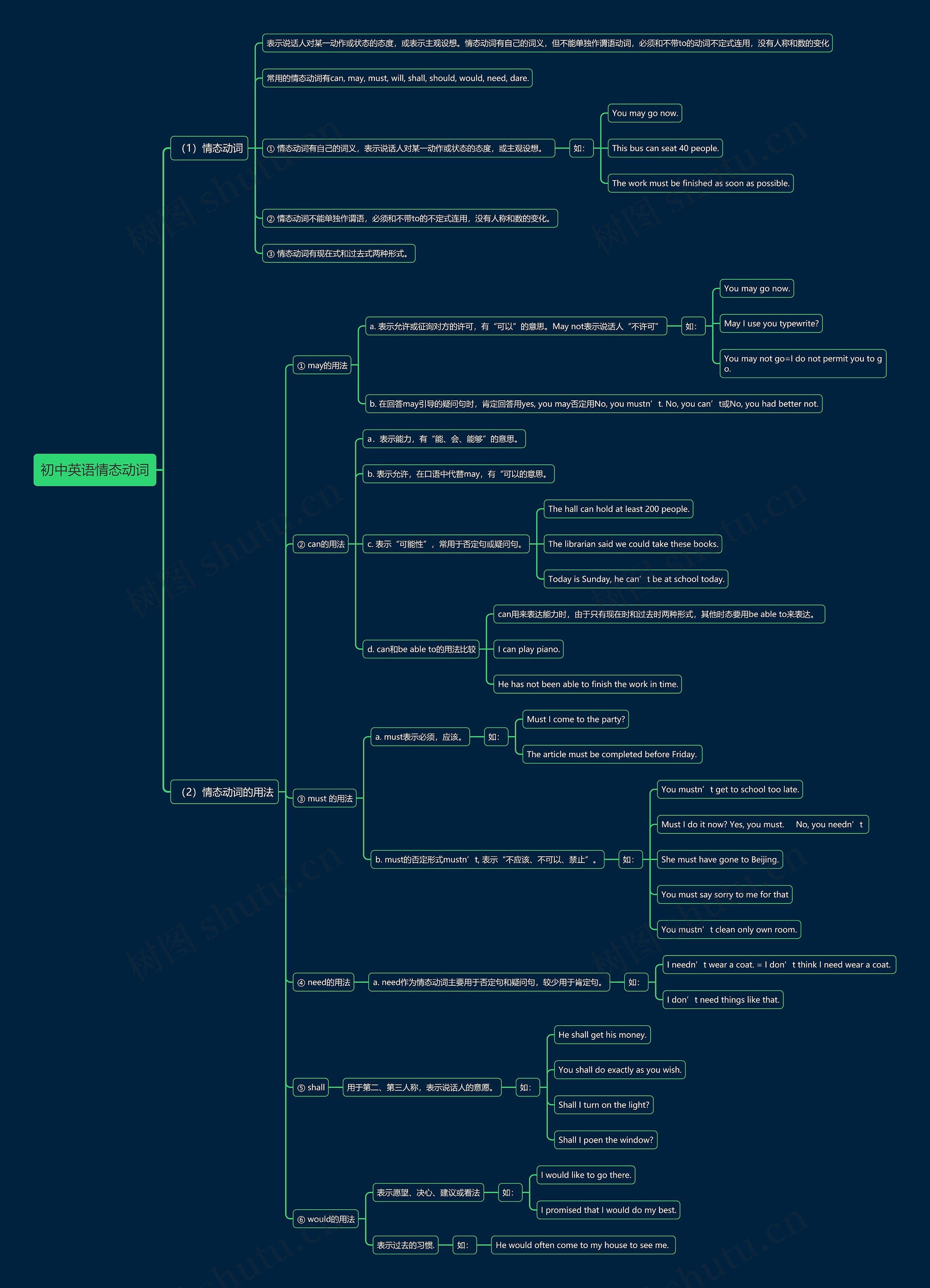Click node b. 表示允许 在口语中代替may
Screen dimensions: 930x1288
coord(458,474)
